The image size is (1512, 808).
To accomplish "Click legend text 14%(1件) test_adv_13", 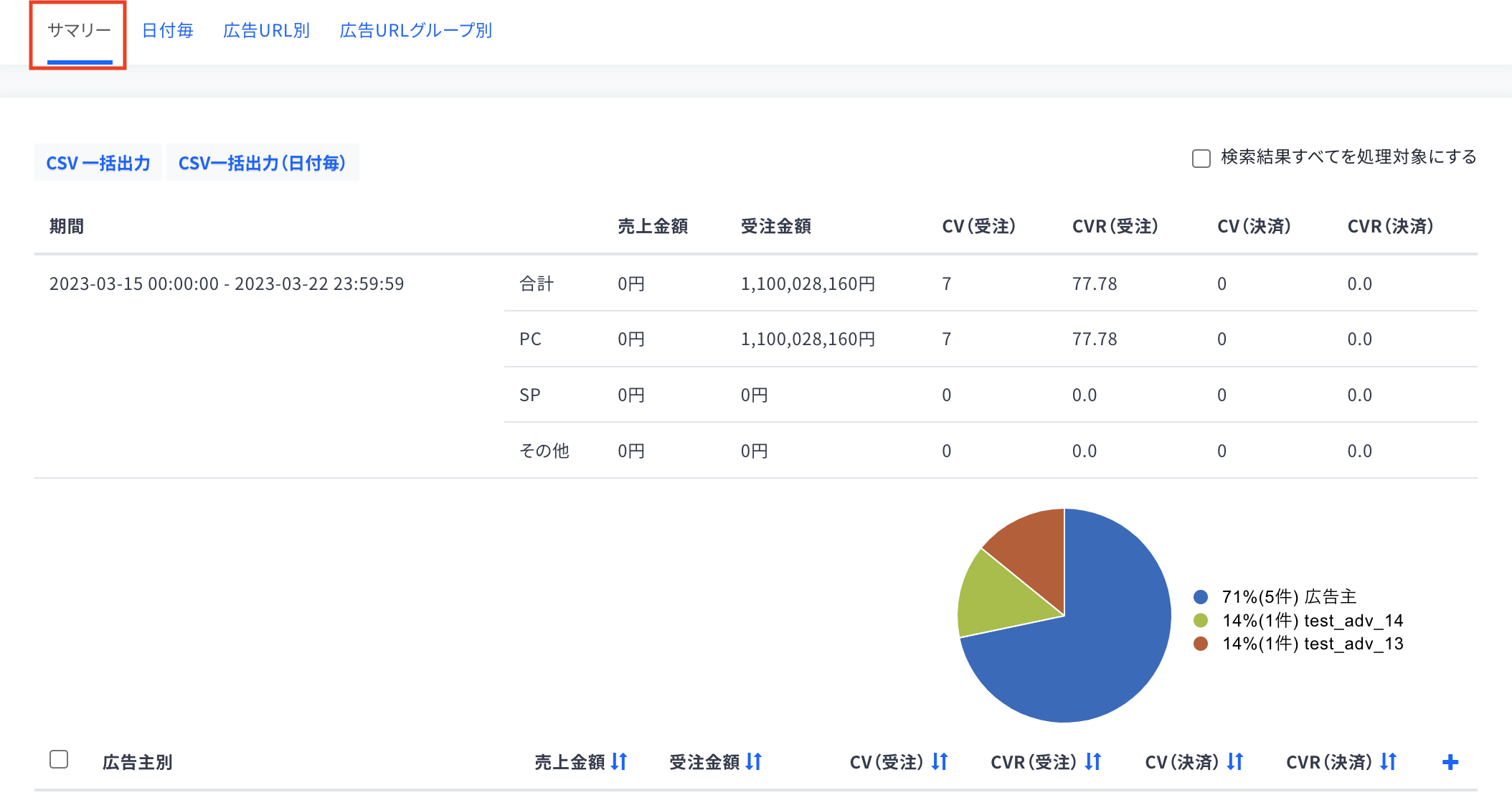I will [1313, 644].
